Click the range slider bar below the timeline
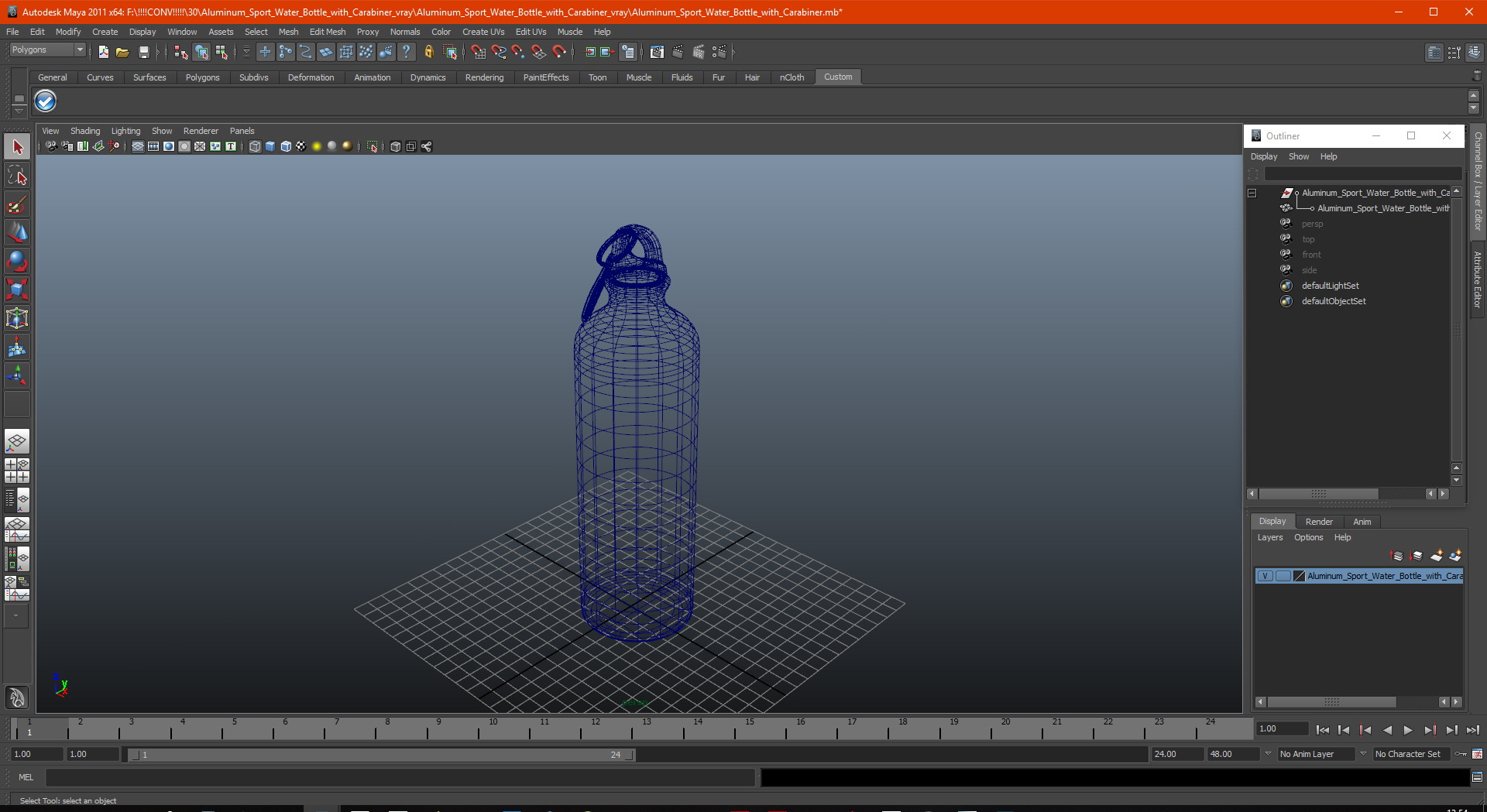The height and width of the screenshot is (812, 1487). tap(381, 755)
